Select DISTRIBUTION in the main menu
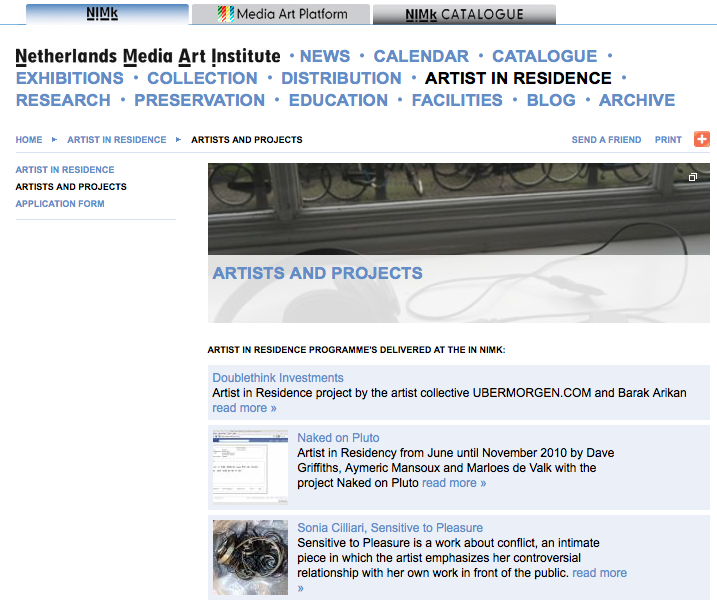The image size is (717, 602). 341,78
